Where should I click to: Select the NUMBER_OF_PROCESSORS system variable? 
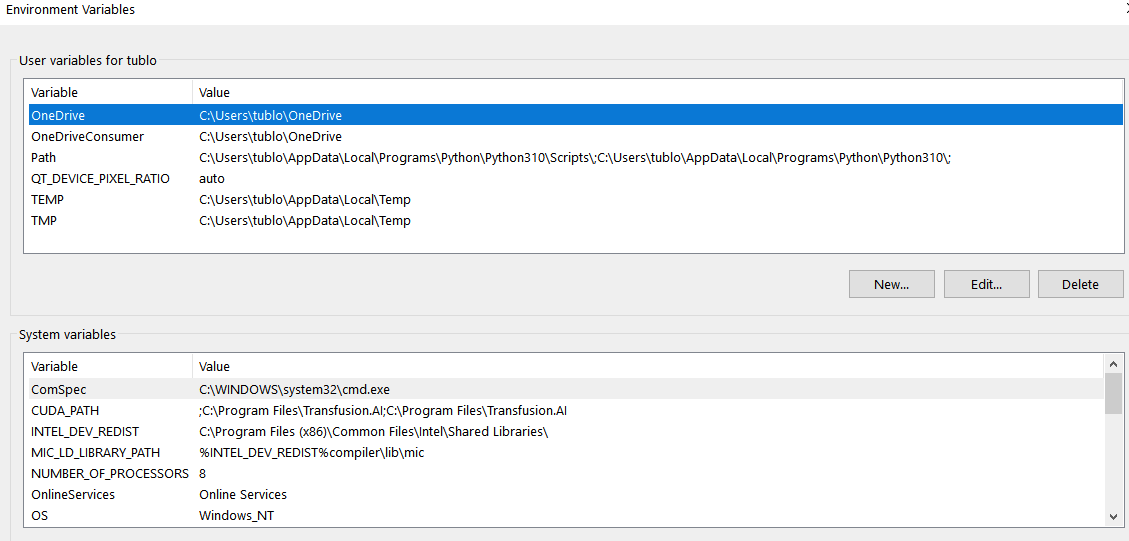(x=566, y=473)
